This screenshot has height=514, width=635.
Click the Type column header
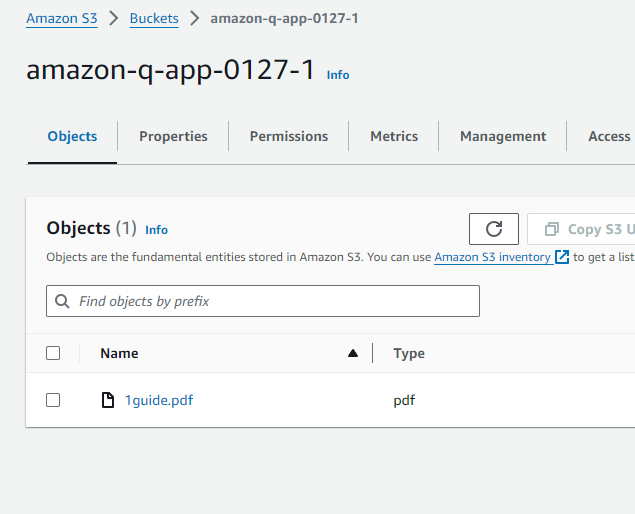pyautogui.click(x=409, y=353)
